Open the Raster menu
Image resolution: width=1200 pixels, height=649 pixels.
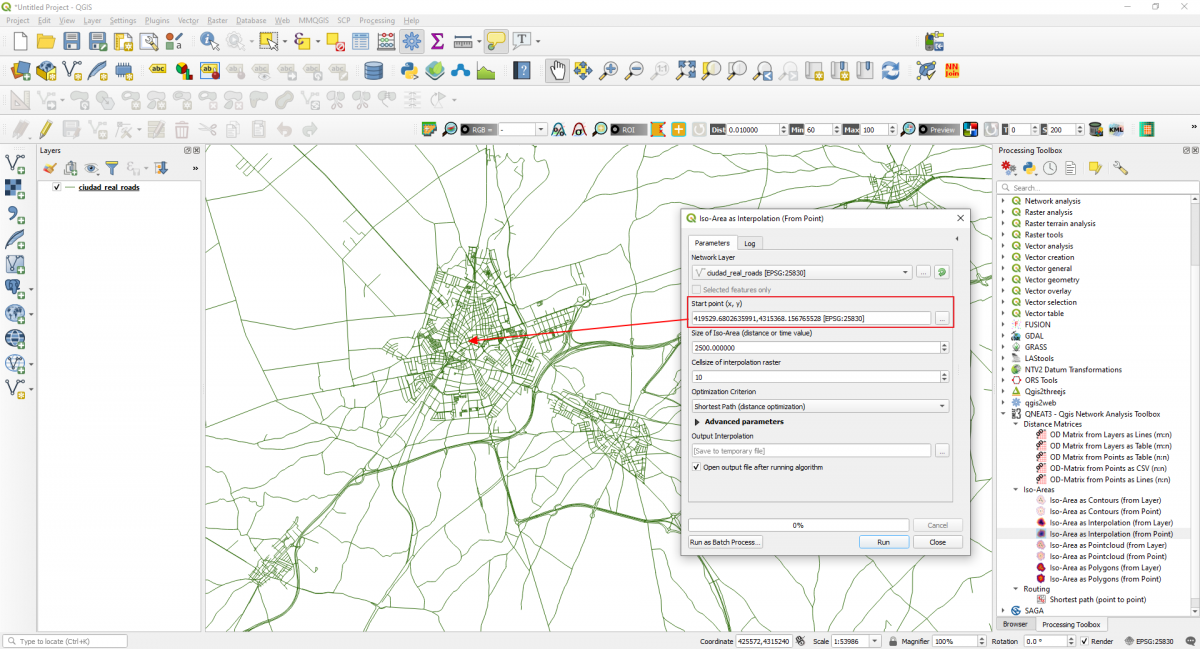point(217,20)
